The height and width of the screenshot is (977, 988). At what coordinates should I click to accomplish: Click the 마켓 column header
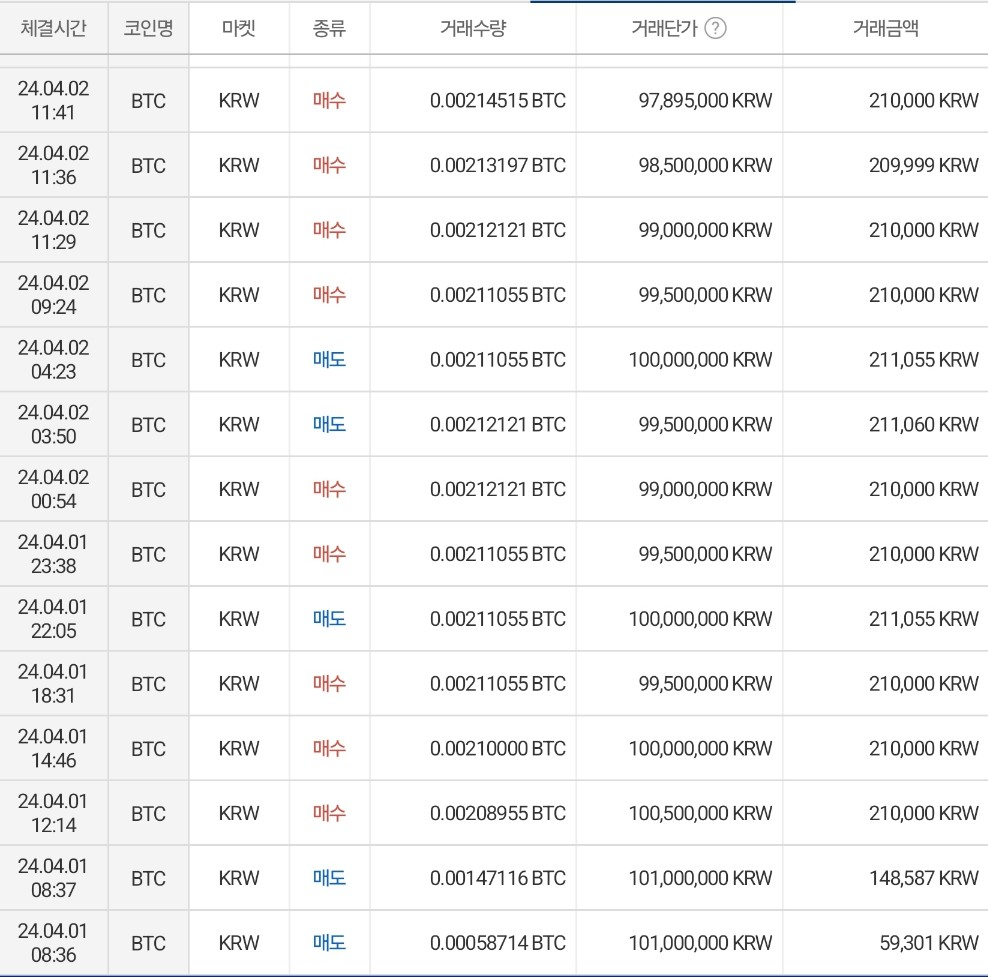click(x=239, y=28)
